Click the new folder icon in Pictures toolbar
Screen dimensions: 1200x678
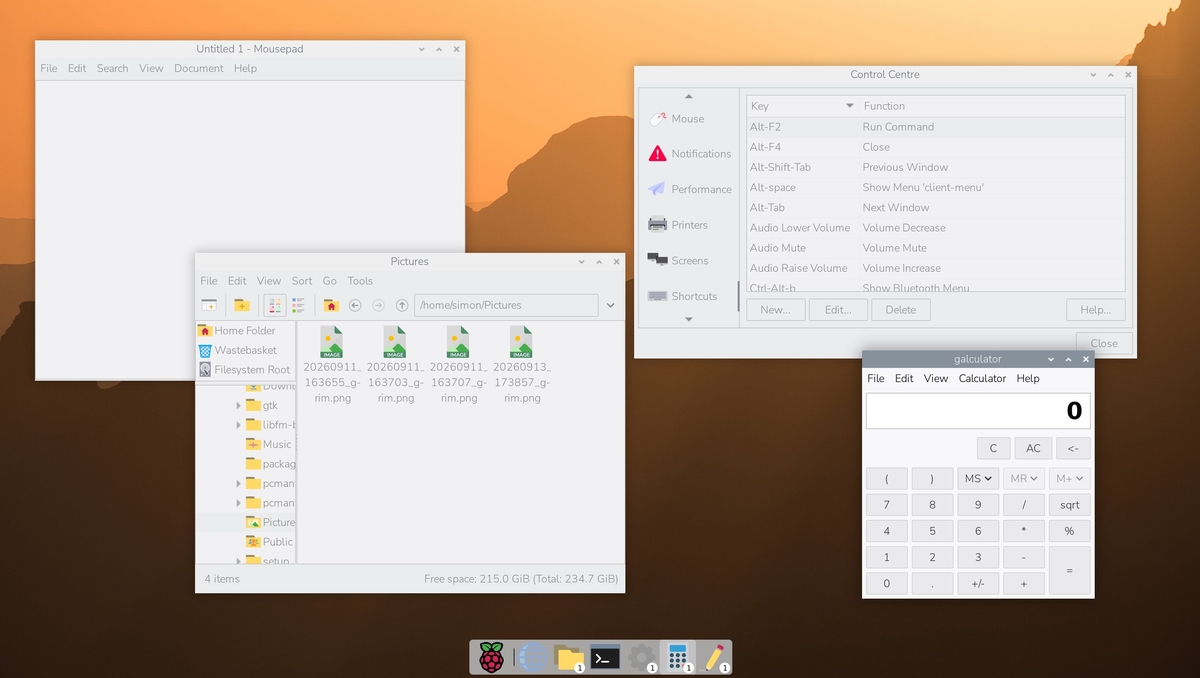[241, 305]
